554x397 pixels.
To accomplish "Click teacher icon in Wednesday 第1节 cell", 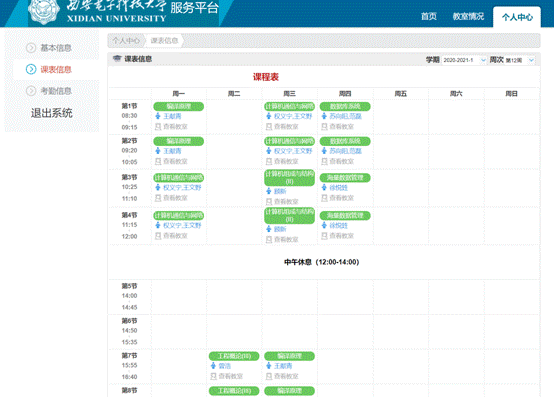I will pos(269,116).
